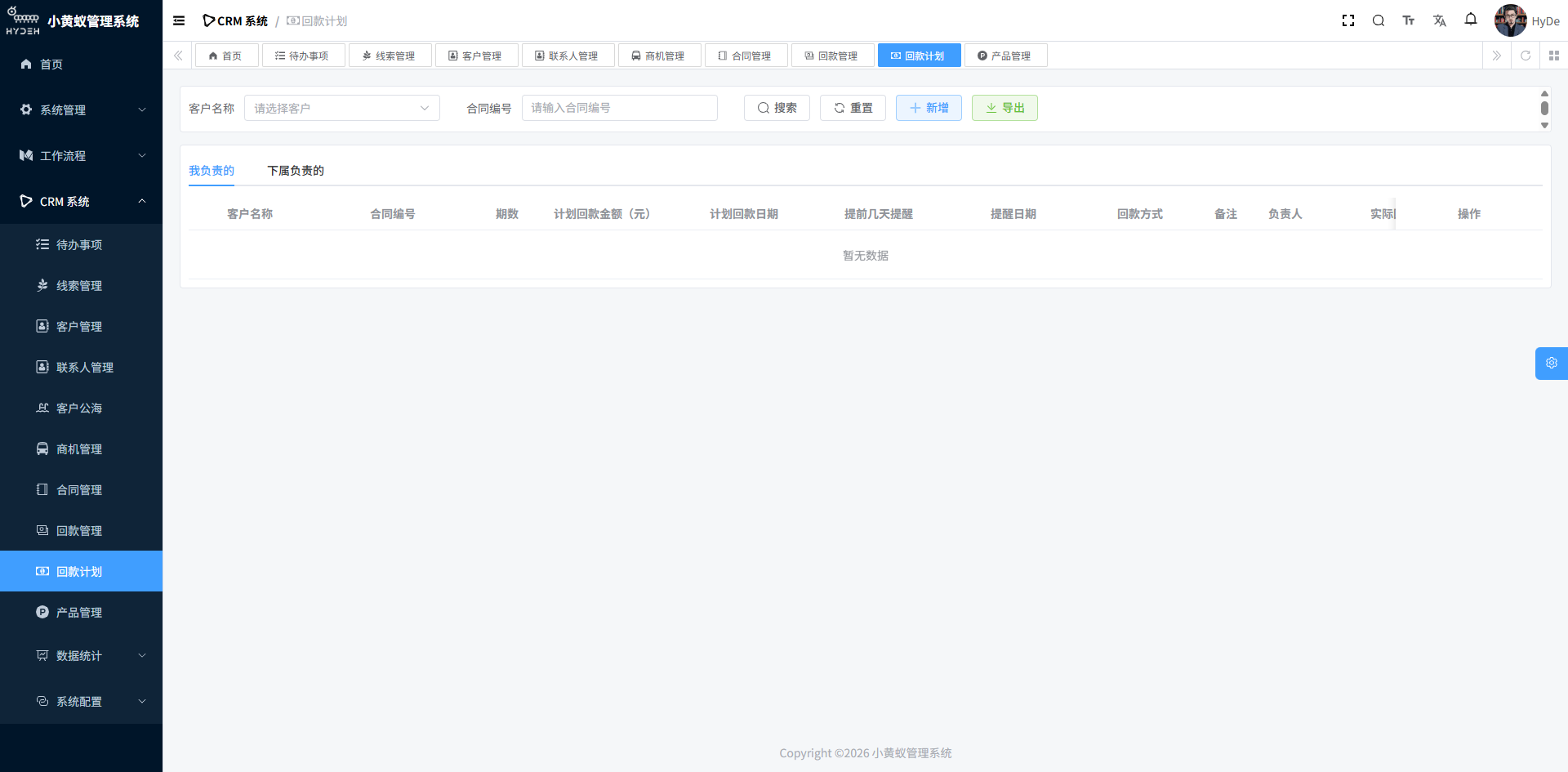This screenshot has width=1568, height=772.
Task: Toggle the sidebar collapse hamburger icon
Action: (179, 20)
